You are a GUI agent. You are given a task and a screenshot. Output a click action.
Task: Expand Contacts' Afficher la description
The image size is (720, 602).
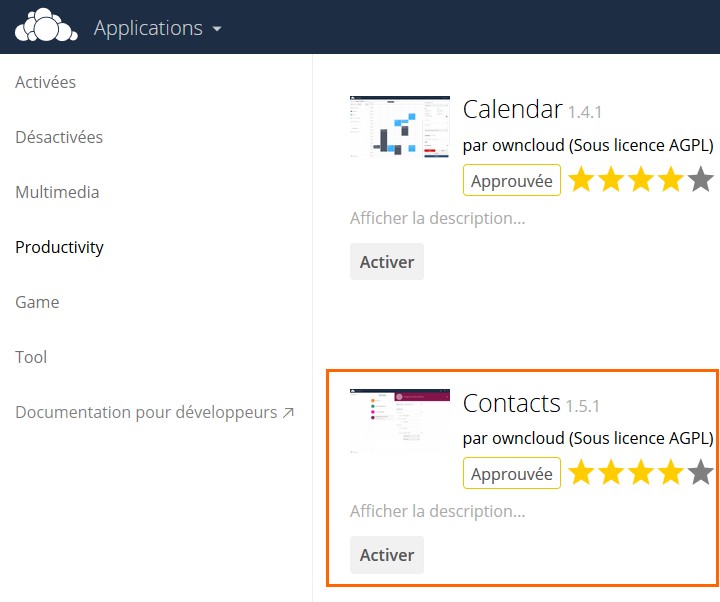(437, 511)
